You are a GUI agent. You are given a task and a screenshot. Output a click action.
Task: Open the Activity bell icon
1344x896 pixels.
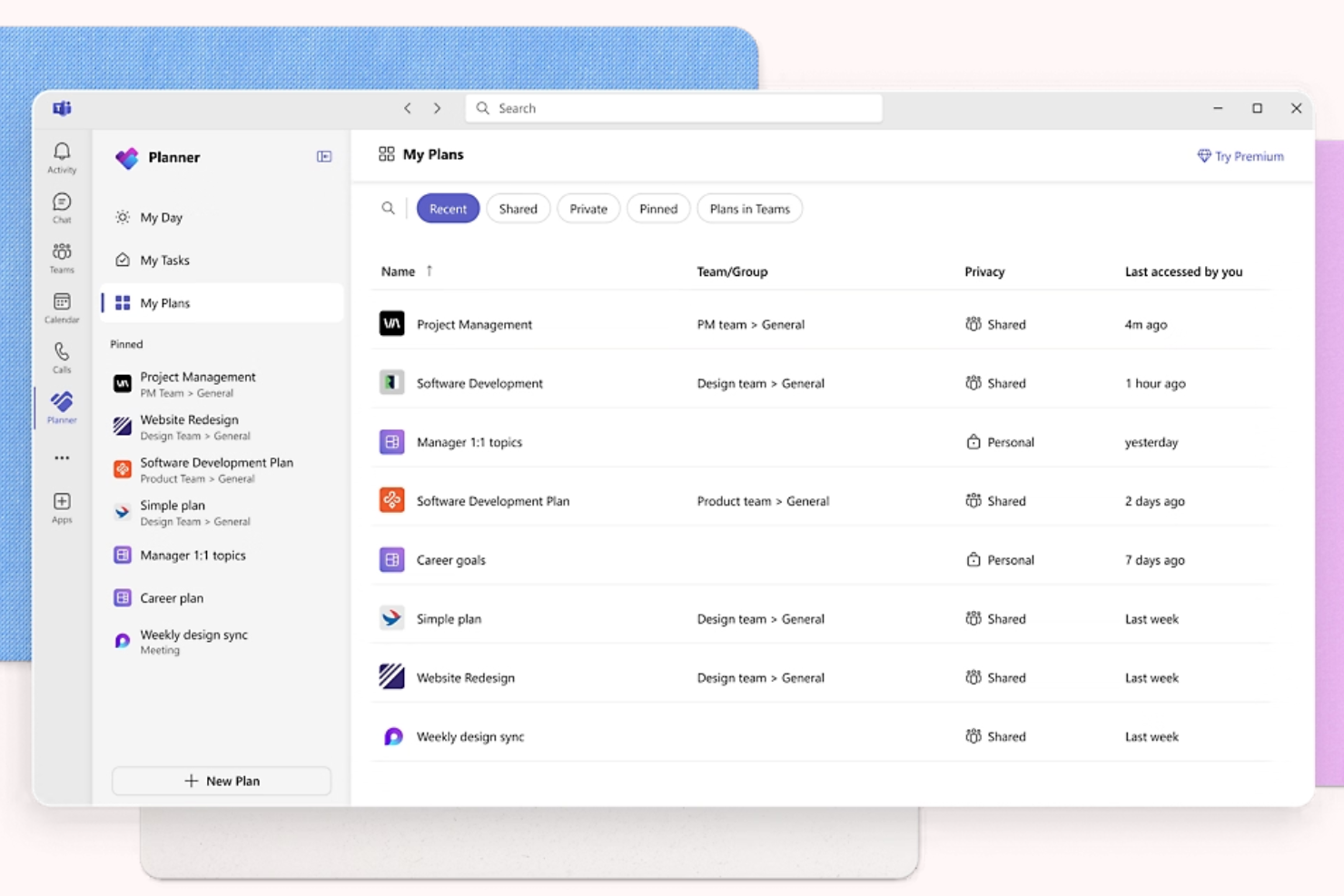(62, 157)
